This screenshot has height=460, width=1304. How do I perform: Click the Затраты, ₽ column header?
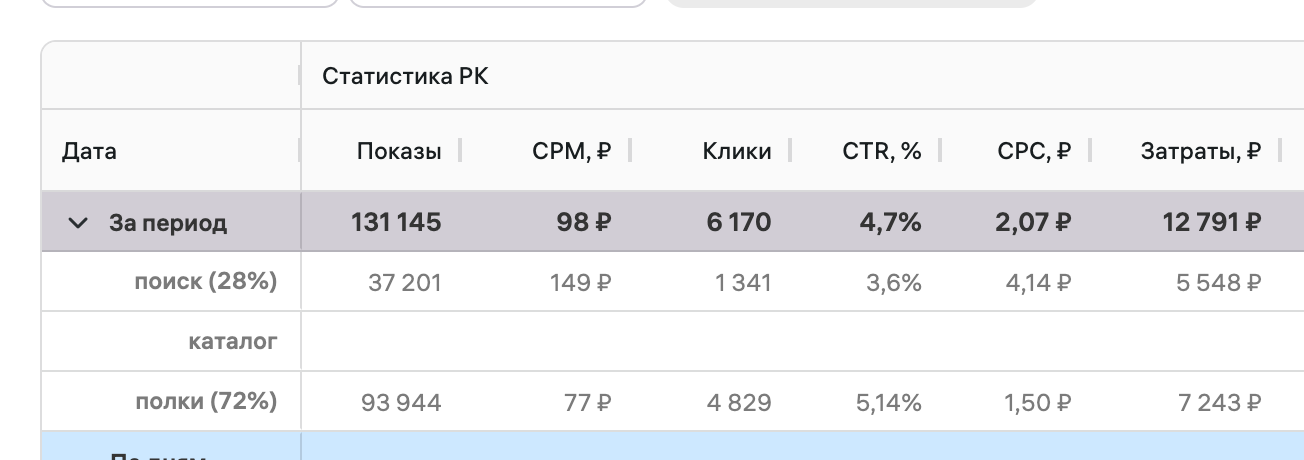click(x=1200, y=151)
